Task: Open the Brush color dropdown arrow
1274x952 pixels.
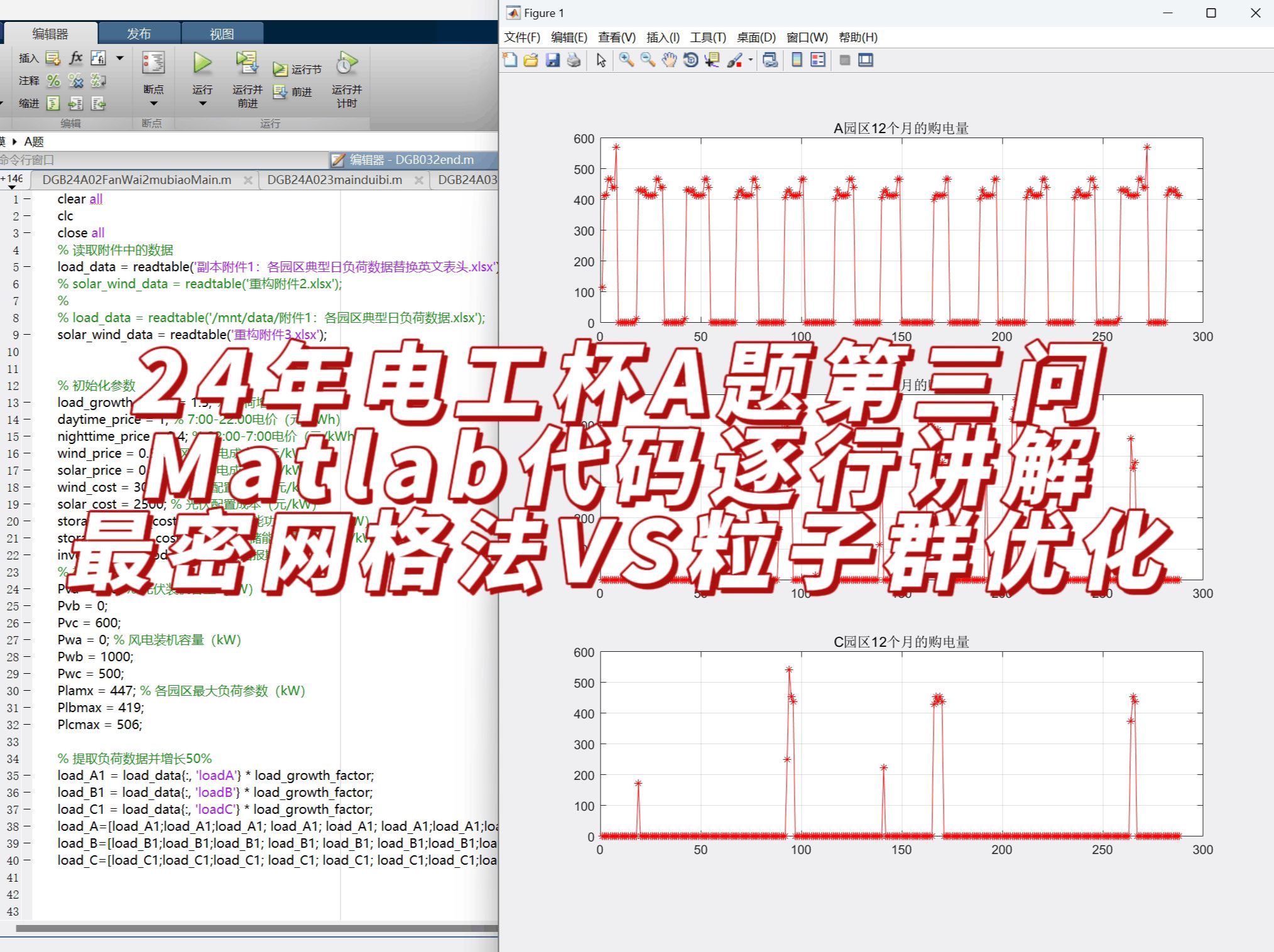Action: (750, 61)
